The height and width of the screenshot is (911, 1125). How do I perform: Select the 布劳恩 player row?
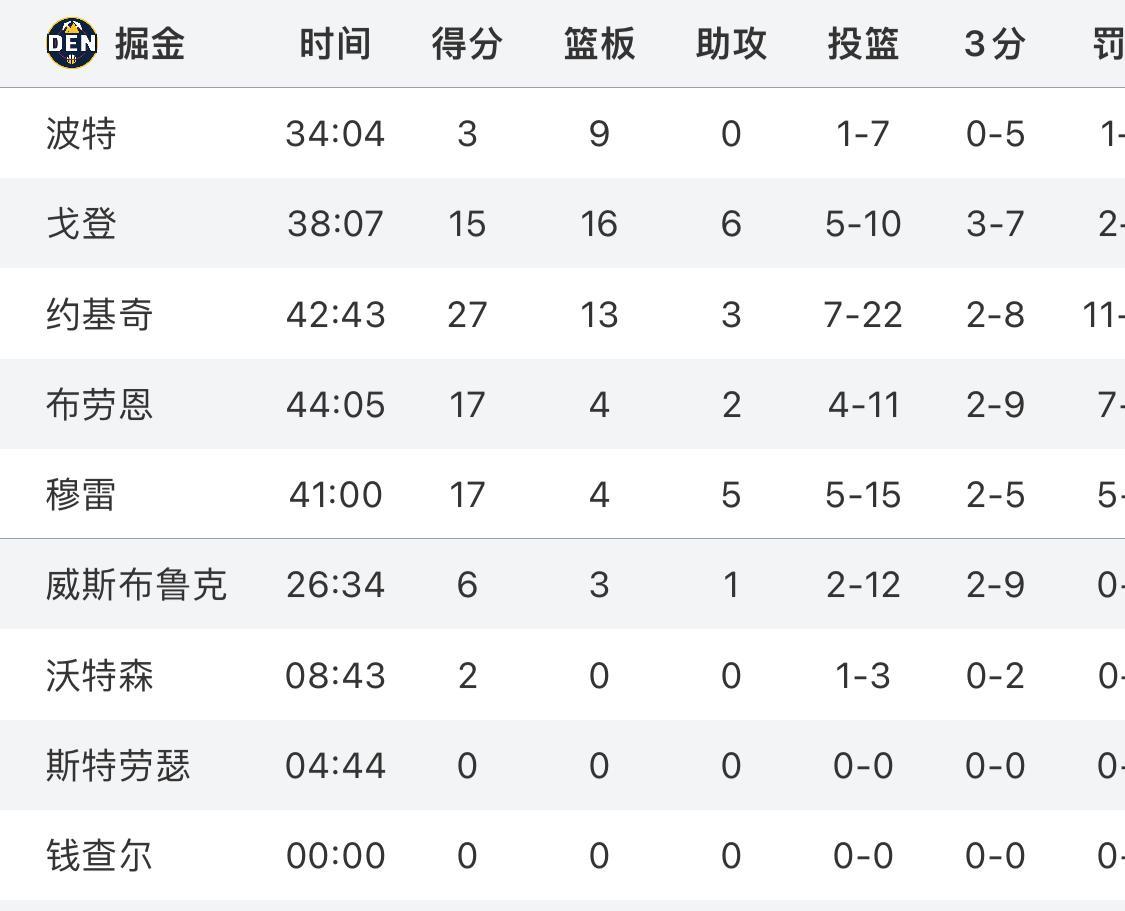point(562,404)
